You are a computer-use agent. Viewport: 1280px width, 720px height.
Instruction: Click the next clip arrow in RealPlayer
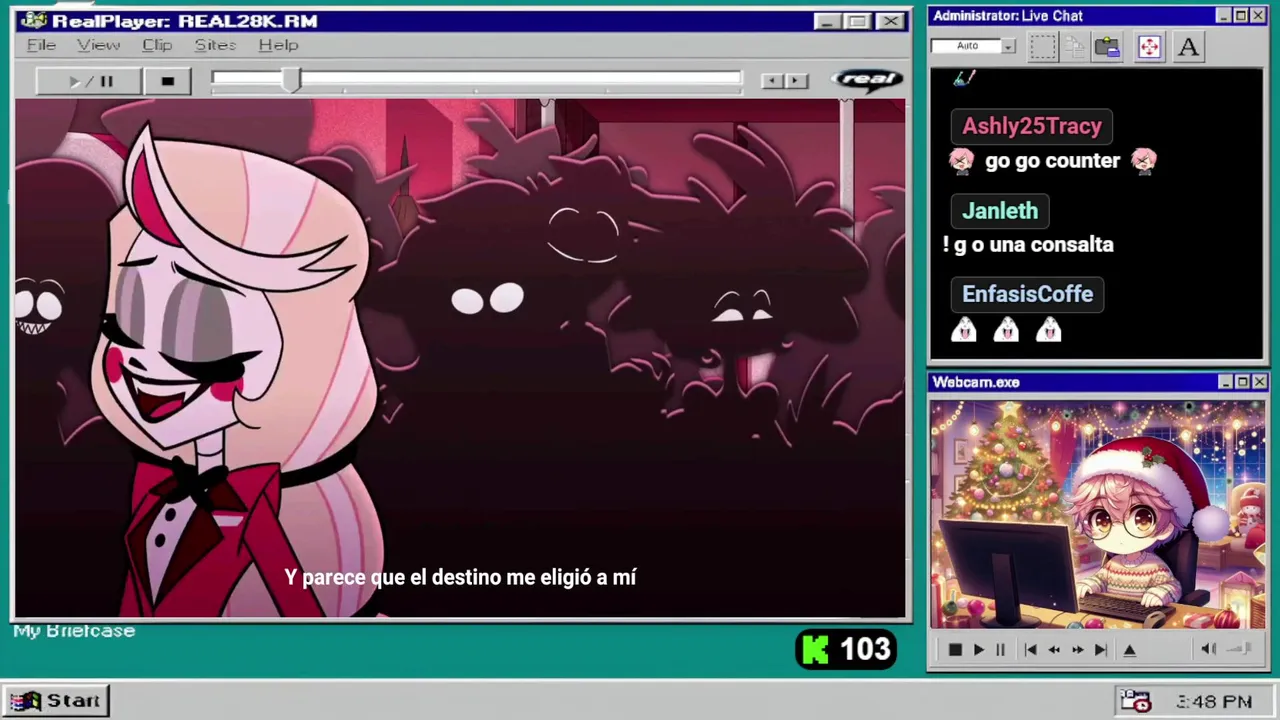tap(796, 81)
